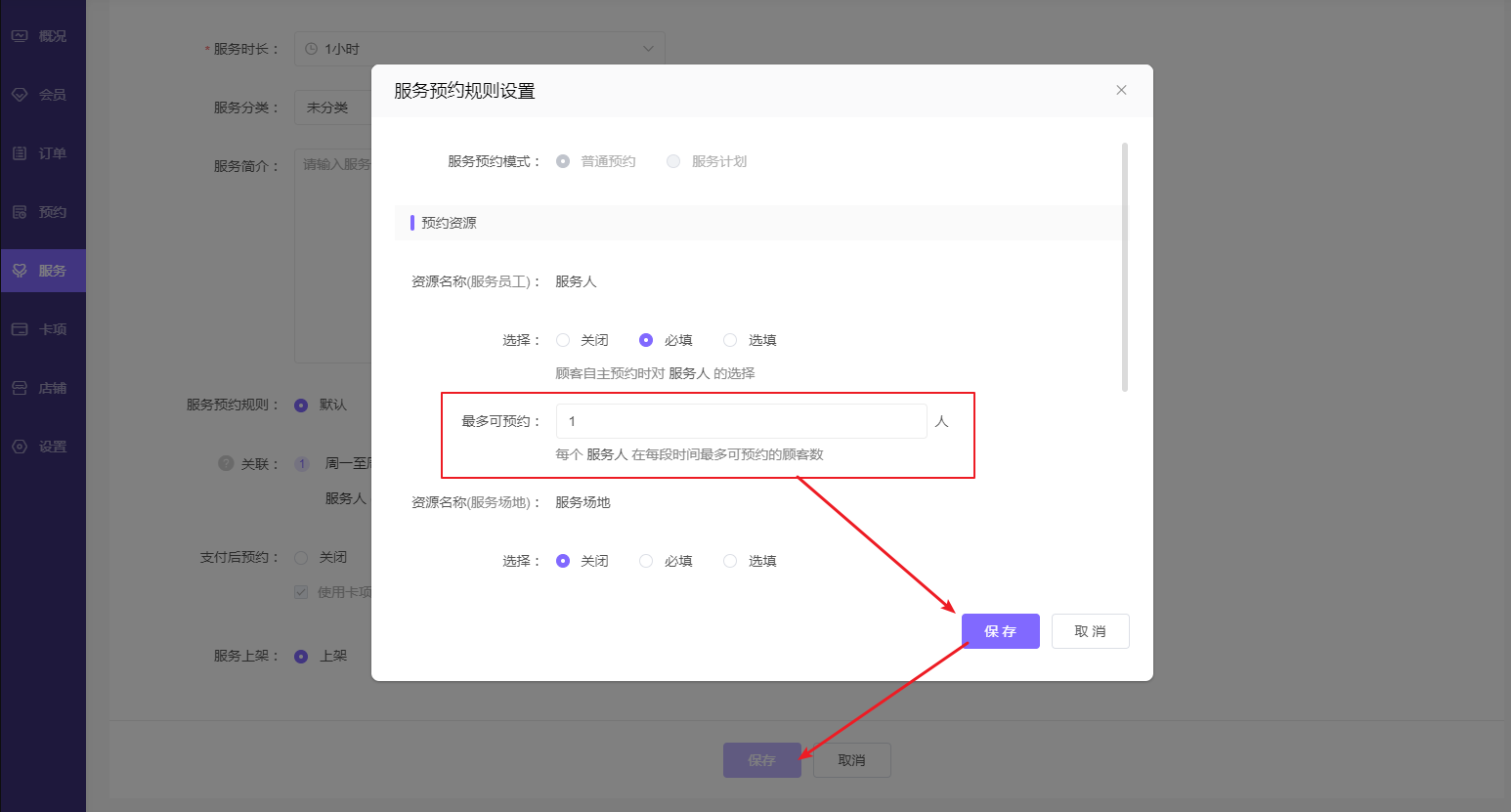Click the dialog's vertical scrollbar
Screen dimensions: 1511x812
[1125, 267]
